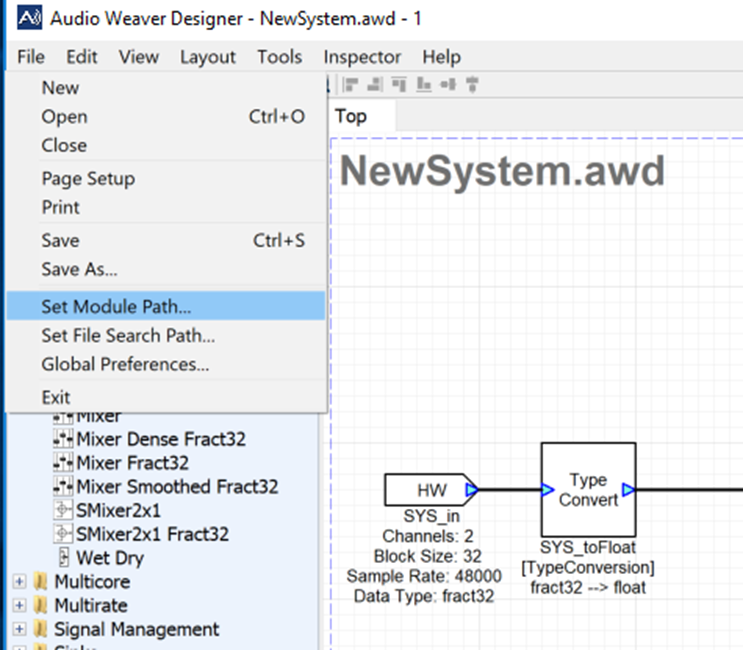Screen dimensions: 743x650
Task: Click the Mixer Dense Fract32 module icon
Action: pos(62,439)
